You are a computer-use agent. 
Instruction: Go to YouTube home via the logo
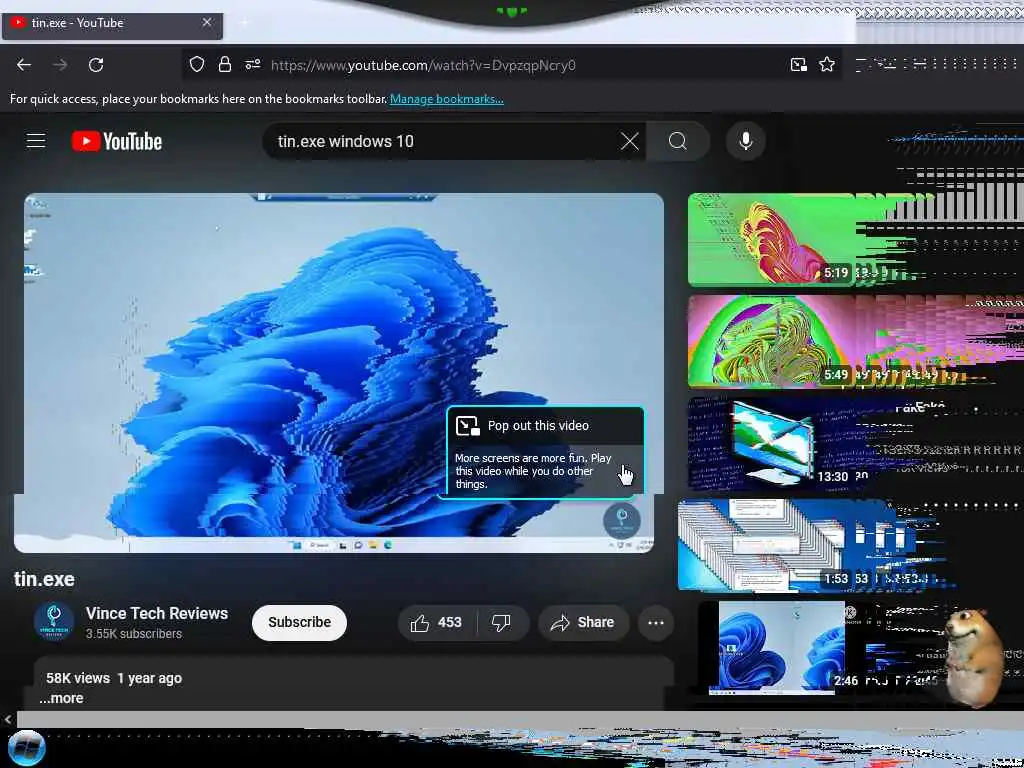point(117,141)
